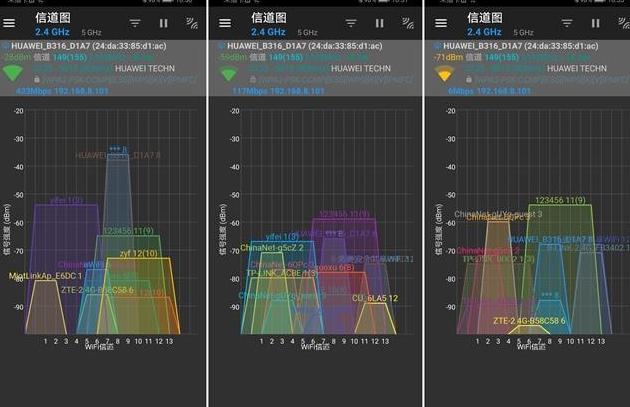Viewport: 630px width, 407px height.
Task: Click the ChinaNet-g5cZ 2 label in middle graph
Action: [x=272, y=248]
